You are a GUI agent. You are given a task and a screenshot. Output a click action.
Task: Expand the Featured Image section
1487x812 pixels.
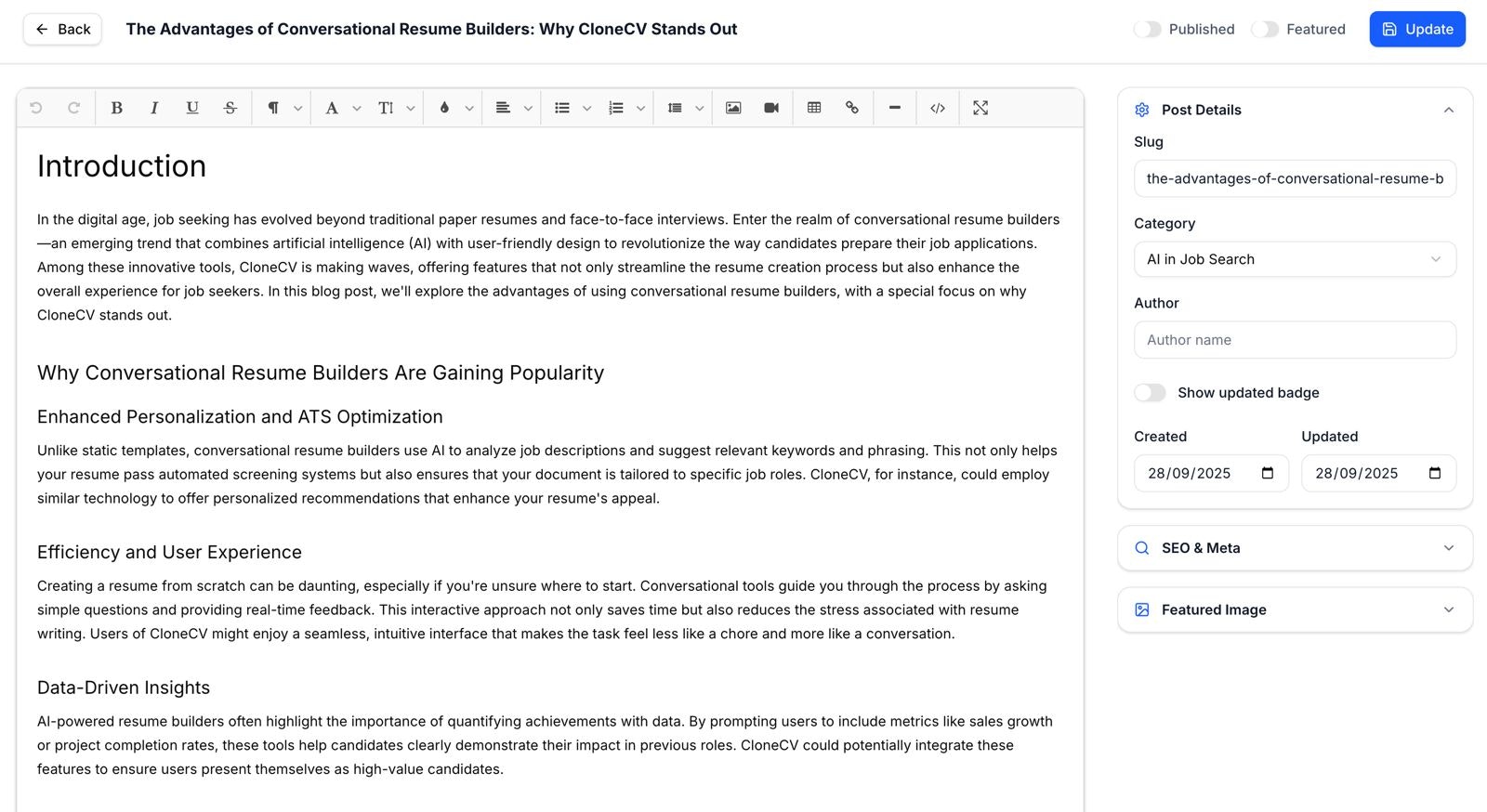point(1295,609)
